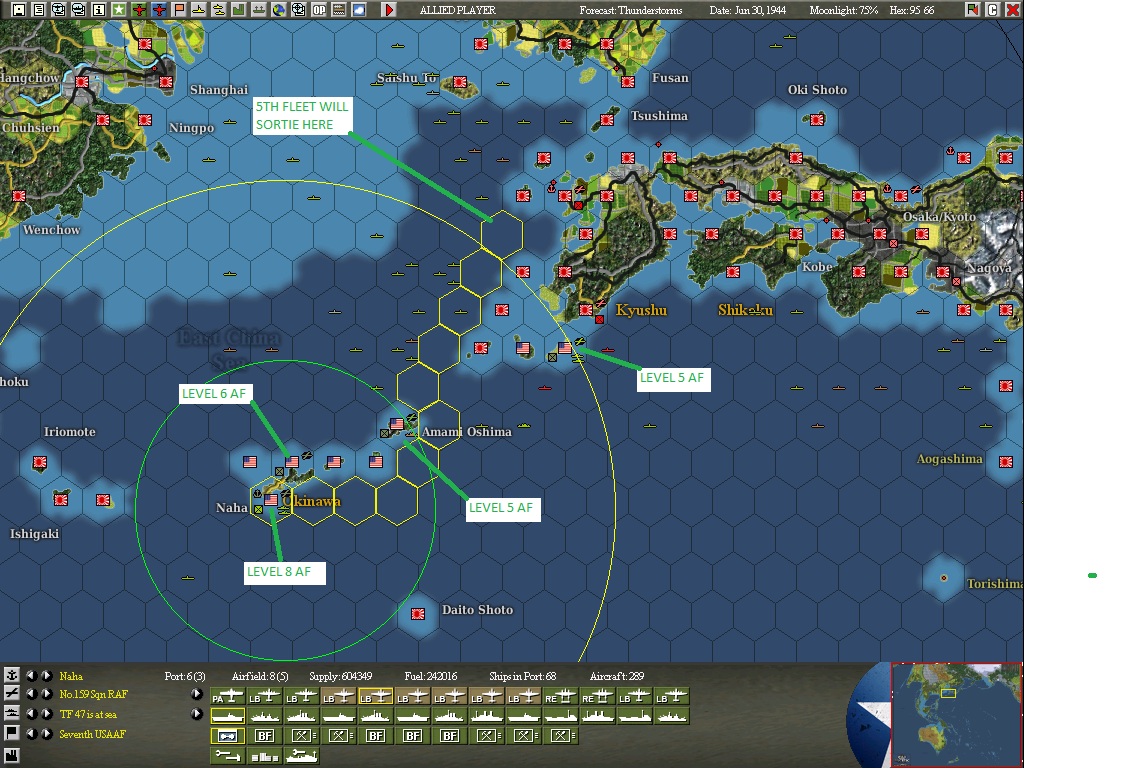Select the Daito Shoto Japanese base marker
This screenshot has height=774, width=1137.
coord(418,614)
